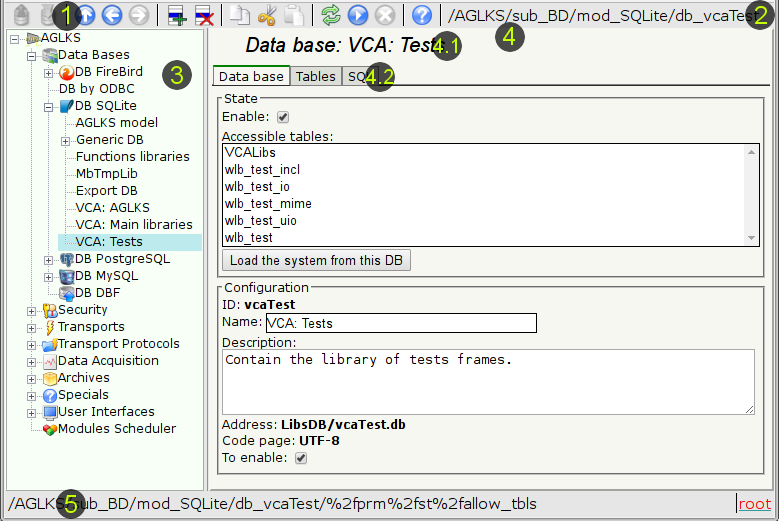The image size is (779, 521).
Task: Switch to the Tables tab
Action: [x=315, y=76]
